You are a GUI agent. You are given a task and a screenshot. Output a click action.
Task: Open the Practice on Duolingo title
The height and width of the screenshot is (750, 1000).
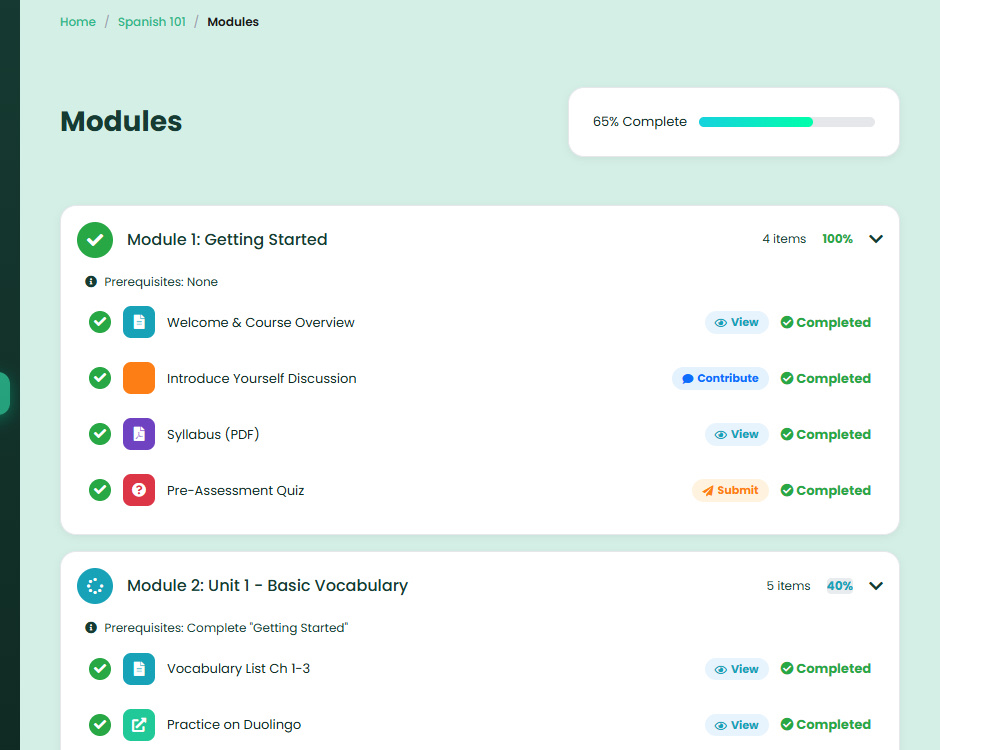coord(234,724)
